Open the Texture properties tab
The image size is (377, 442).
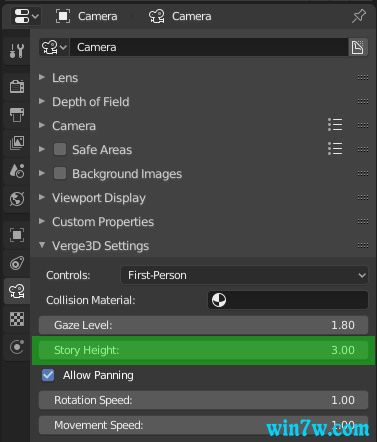(x=17, y=319)
